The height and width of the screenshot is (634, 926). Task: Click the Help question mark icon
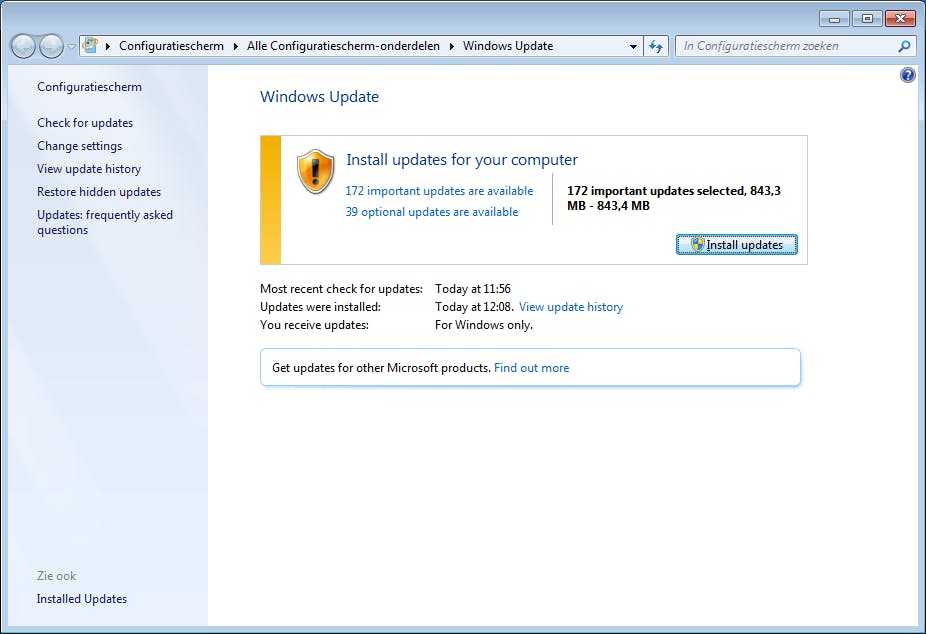tap(907, 74)
